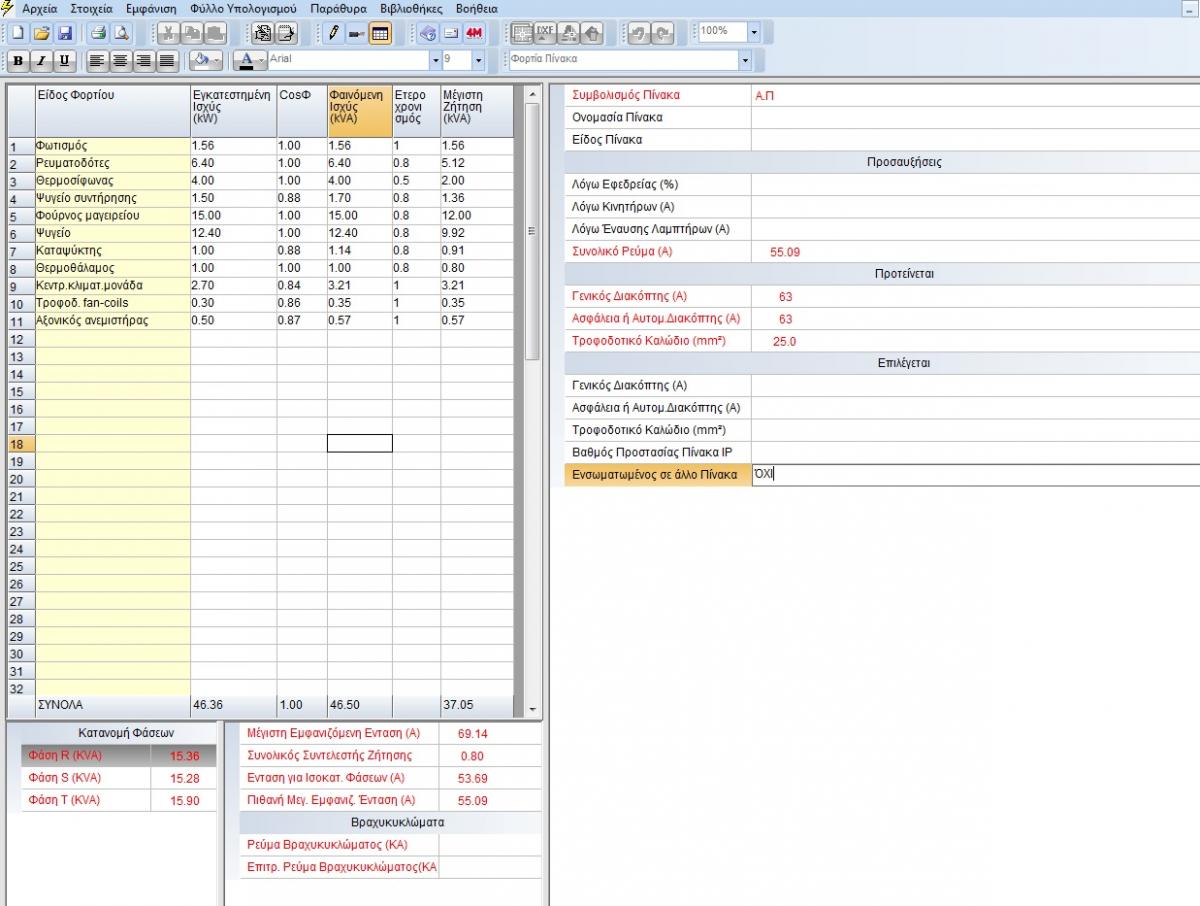Viewport: 1200px width, 906px height.
Task: Print using the printer icon
Action: pos(99,33)
